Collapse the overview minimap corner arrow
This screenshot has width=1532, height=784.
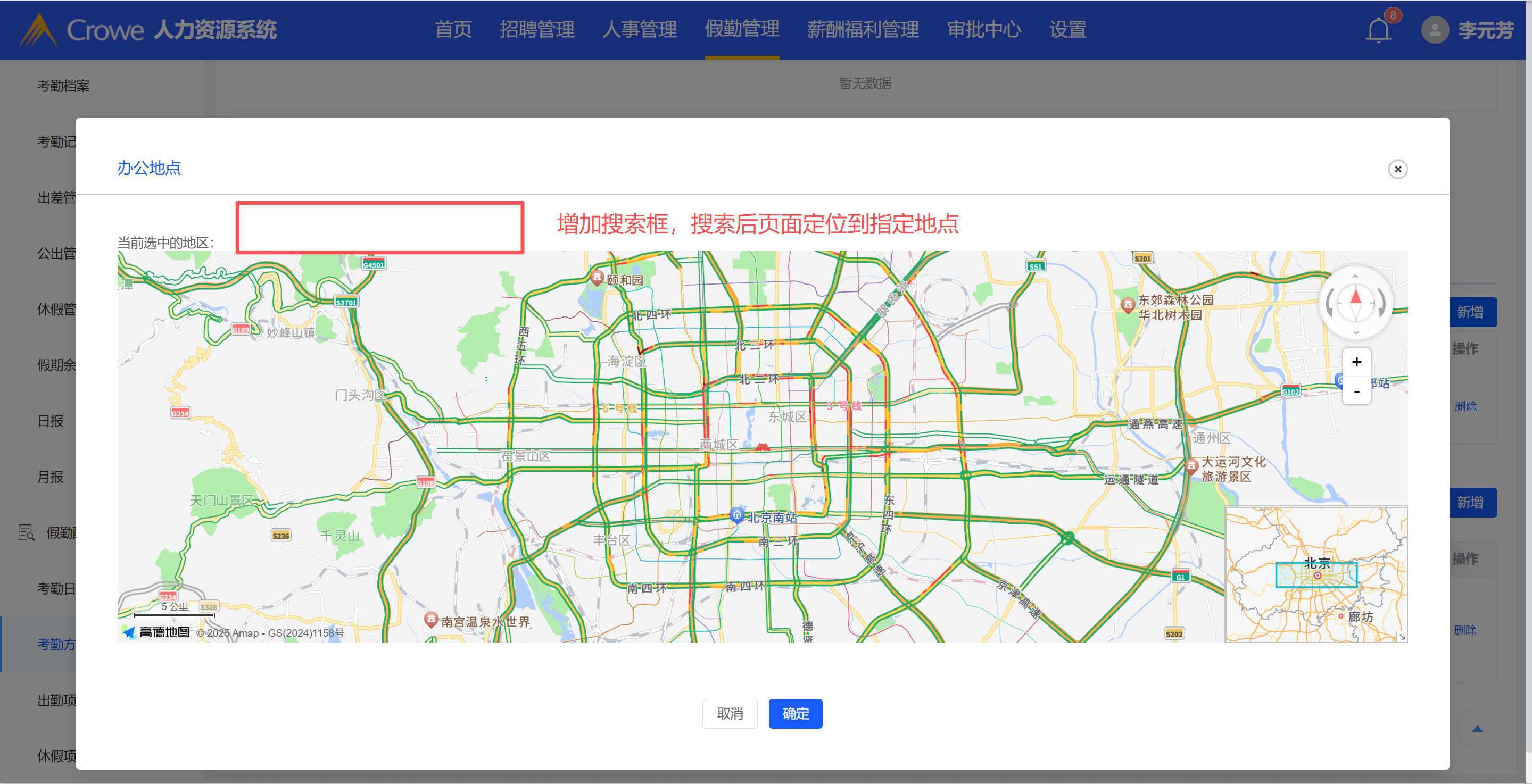(1402, 637)
